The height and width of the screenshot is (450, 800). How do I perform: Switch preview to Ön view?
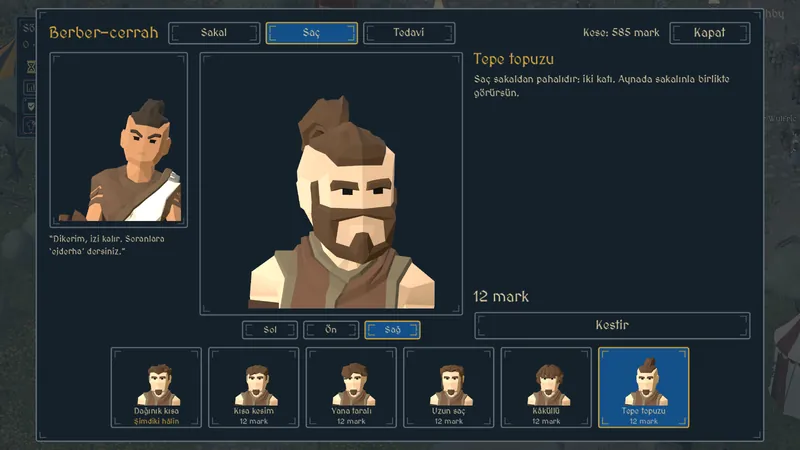(x=331, y=330)
